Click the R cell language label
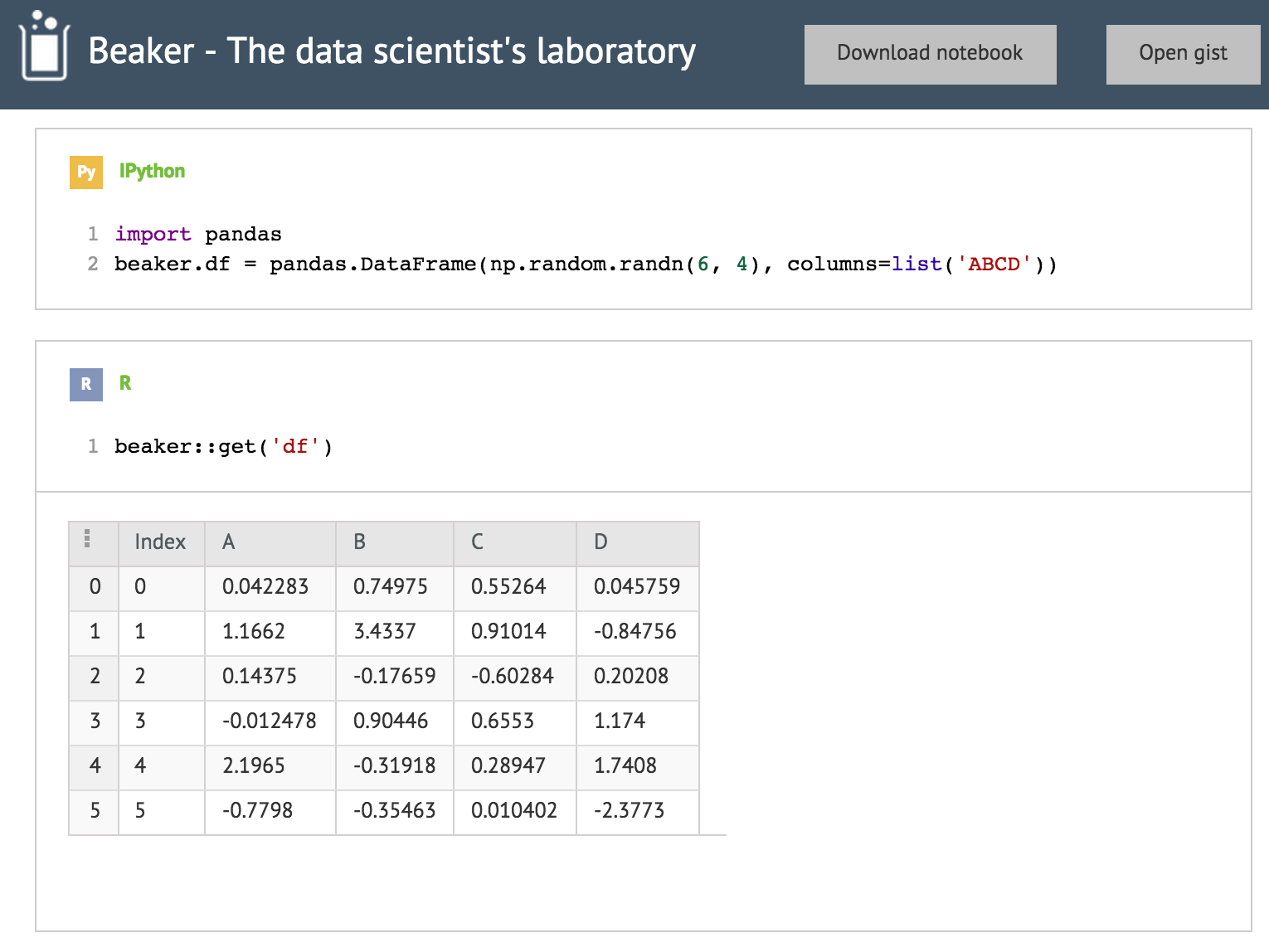Image resolution: width=1269 pixels, height=952 pixels. point(125,384)
